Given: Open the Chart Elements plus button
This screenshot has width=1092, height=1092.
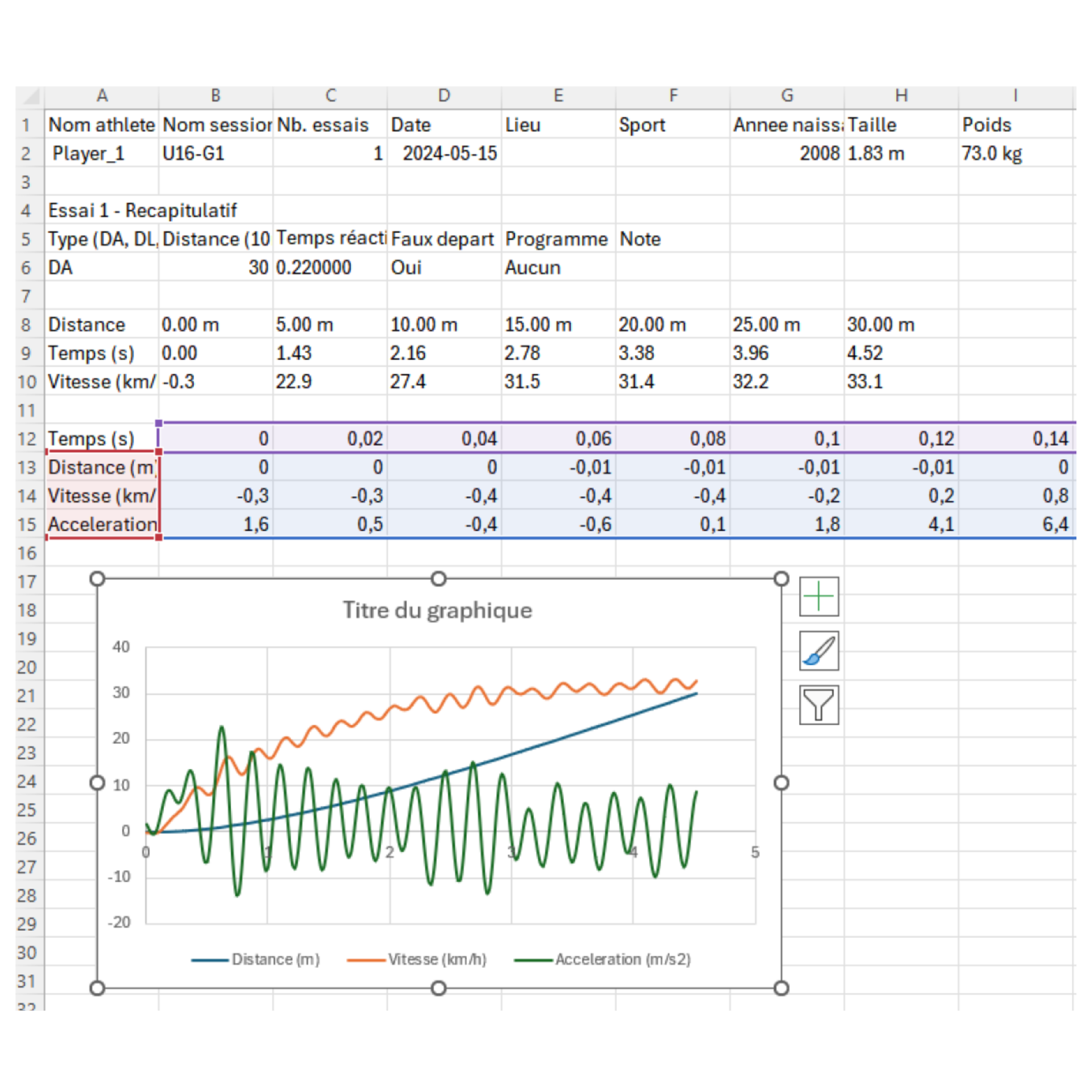Looking at the screenshot, I should coord(819,597).
